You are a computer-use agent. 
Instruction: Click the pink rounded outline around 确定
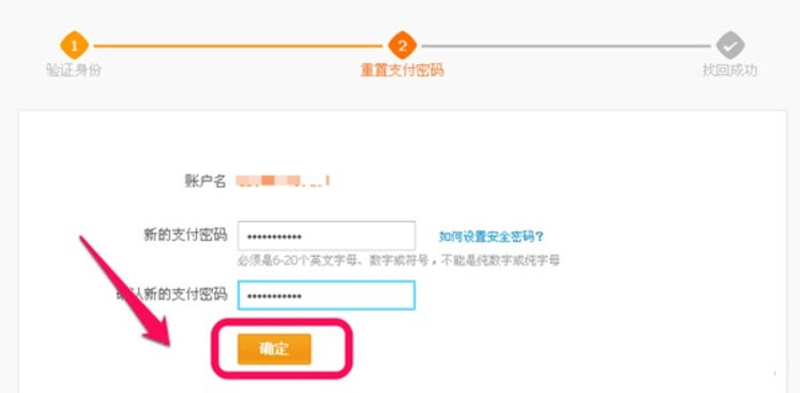[x=282, y=349]
